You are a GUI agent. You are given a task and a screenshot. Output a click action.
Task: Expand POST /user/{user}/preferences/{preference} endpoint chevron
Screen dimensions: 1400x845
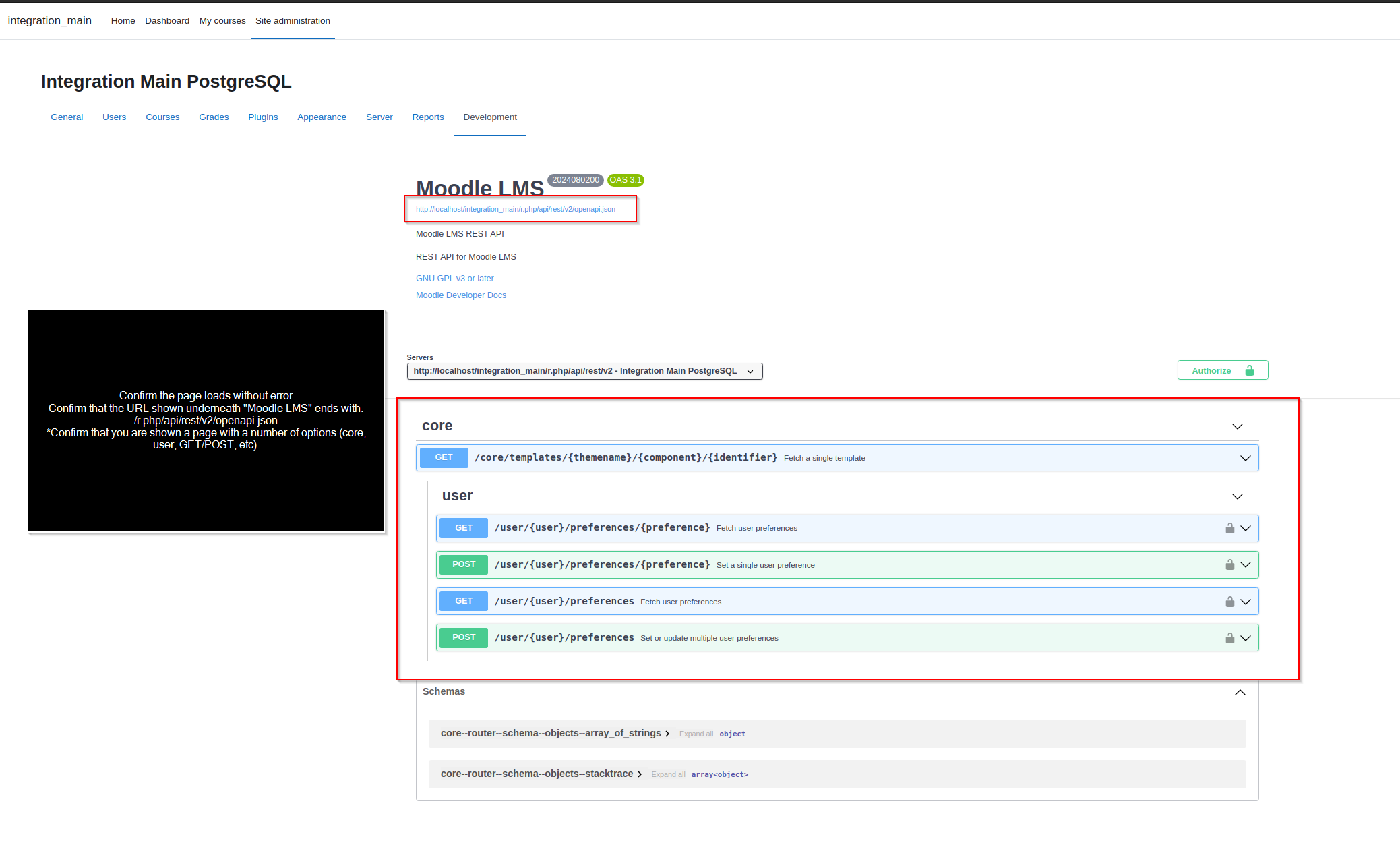coord(1246,564)
